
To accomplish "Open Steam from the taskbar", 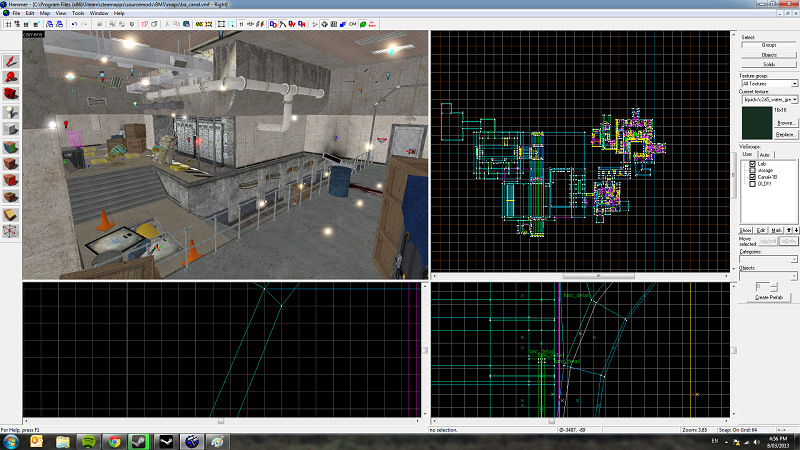I will click(x=140, y=441).
